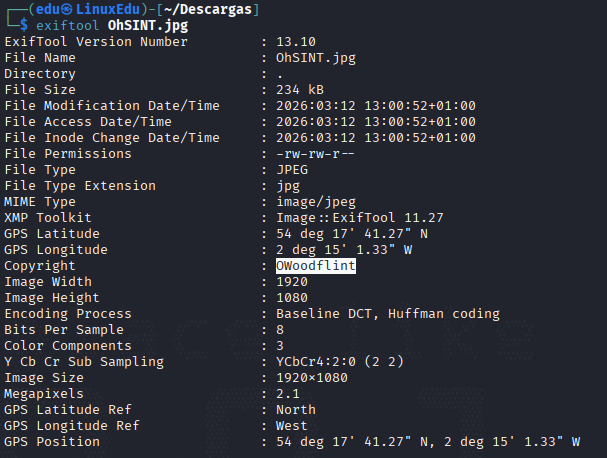The width and height of the screenshot is (607, 458).
Task: Click the File Permissions value -rw-rw-r--
Action: click(315, 154)
